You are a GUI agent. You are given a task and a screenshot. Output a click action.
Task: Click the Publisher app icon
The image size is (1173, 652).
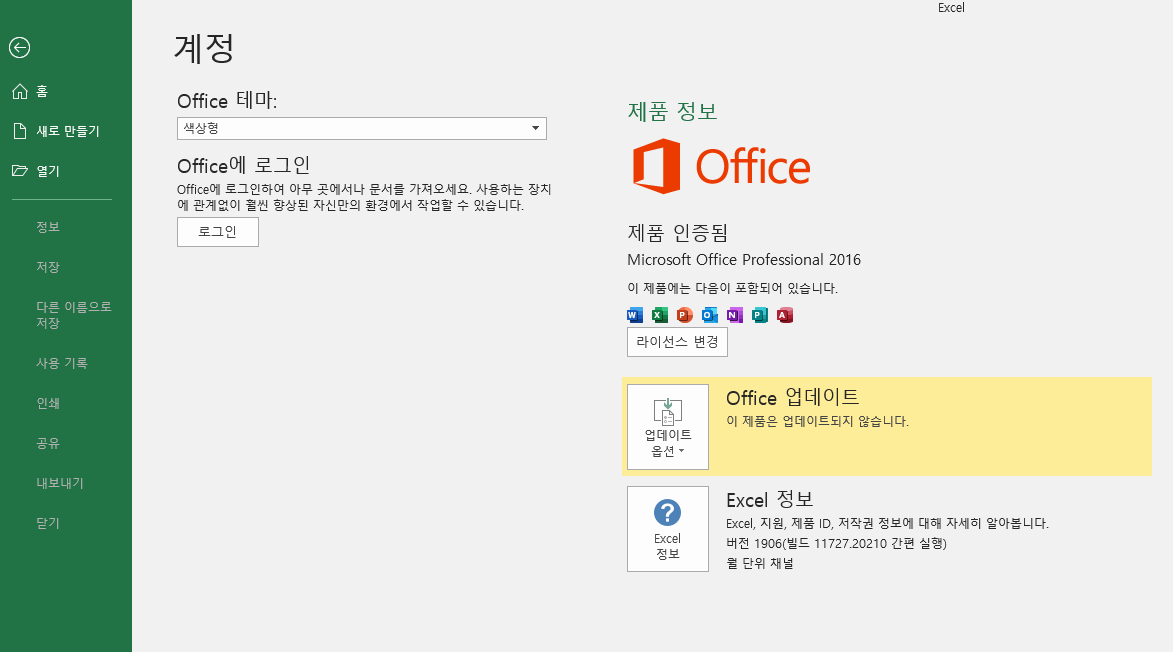pyautogui.click(x=760, y=315)
